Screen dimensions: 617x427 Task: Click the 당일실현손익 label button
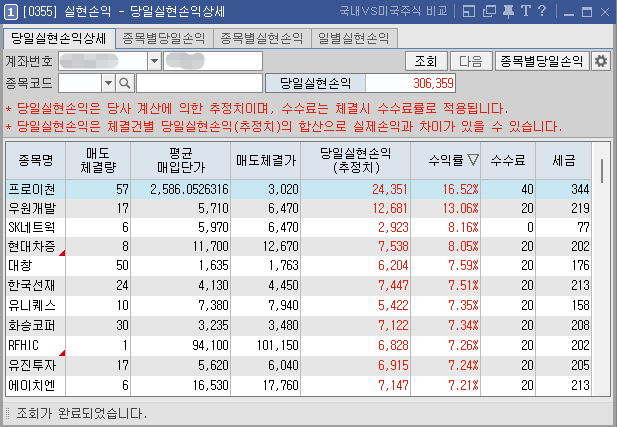[x=316, y=83]
